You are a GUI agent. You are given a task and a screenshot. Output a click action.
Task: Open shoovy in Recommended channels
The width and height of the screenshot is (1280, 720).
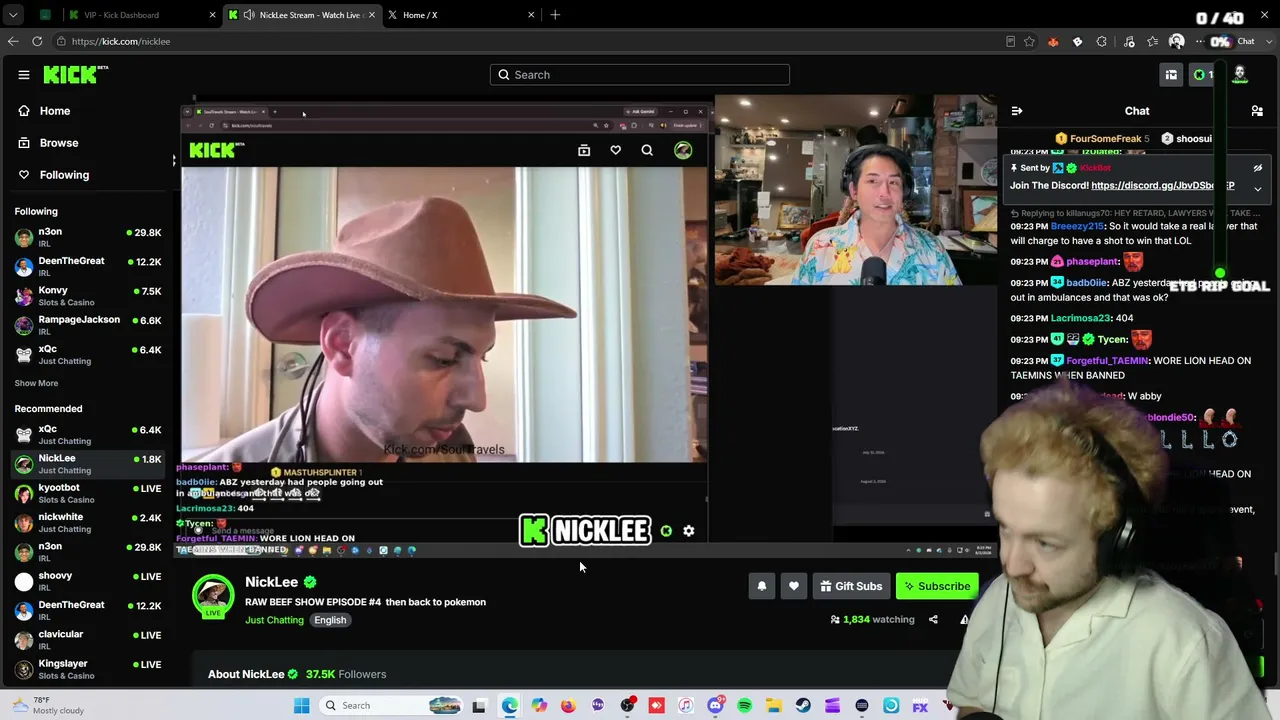88,581
